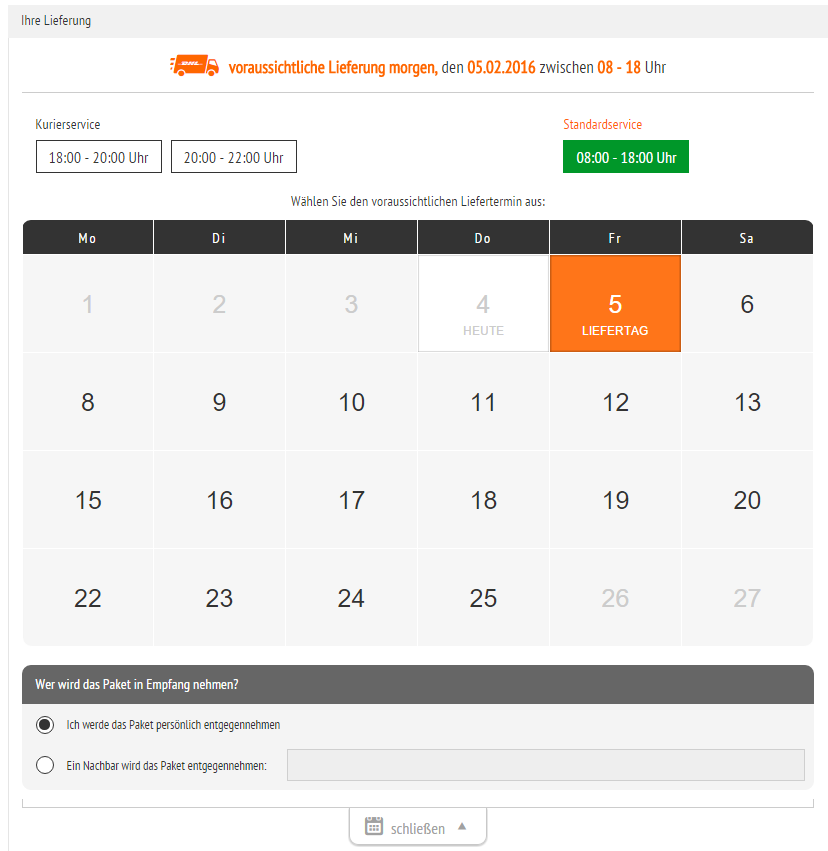Select personal package acceptance radio button
This screenshot has height=851, width=828.
(x=45, y=725)
